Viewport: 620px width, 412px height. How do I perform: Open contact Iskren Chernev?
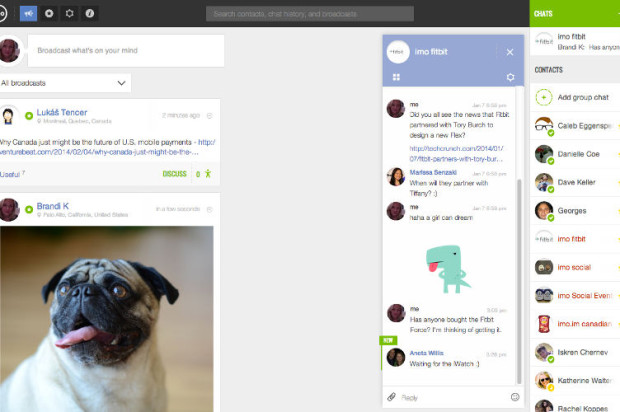(575, 352)
